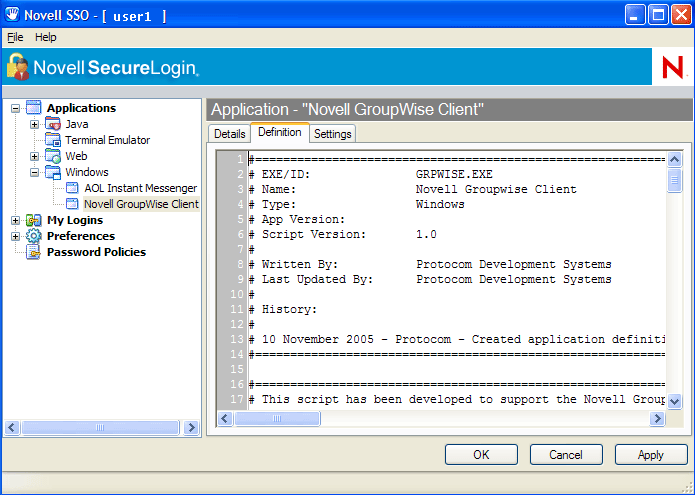Click the Apply button
Image resolution: width=695 pixels, height=495 pixels.
[x=651, y=455]
